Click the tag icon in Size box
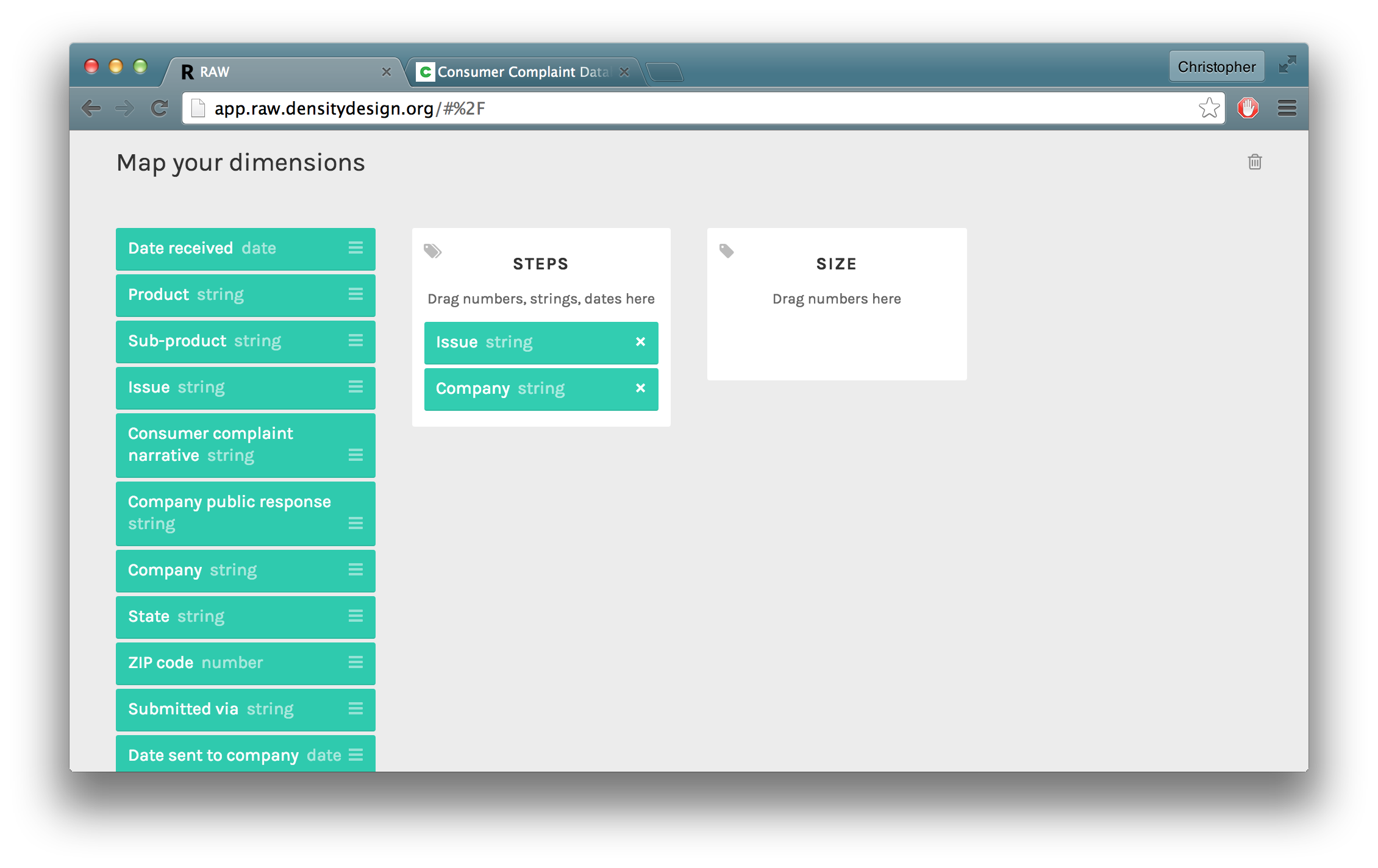 coord(726,251)
